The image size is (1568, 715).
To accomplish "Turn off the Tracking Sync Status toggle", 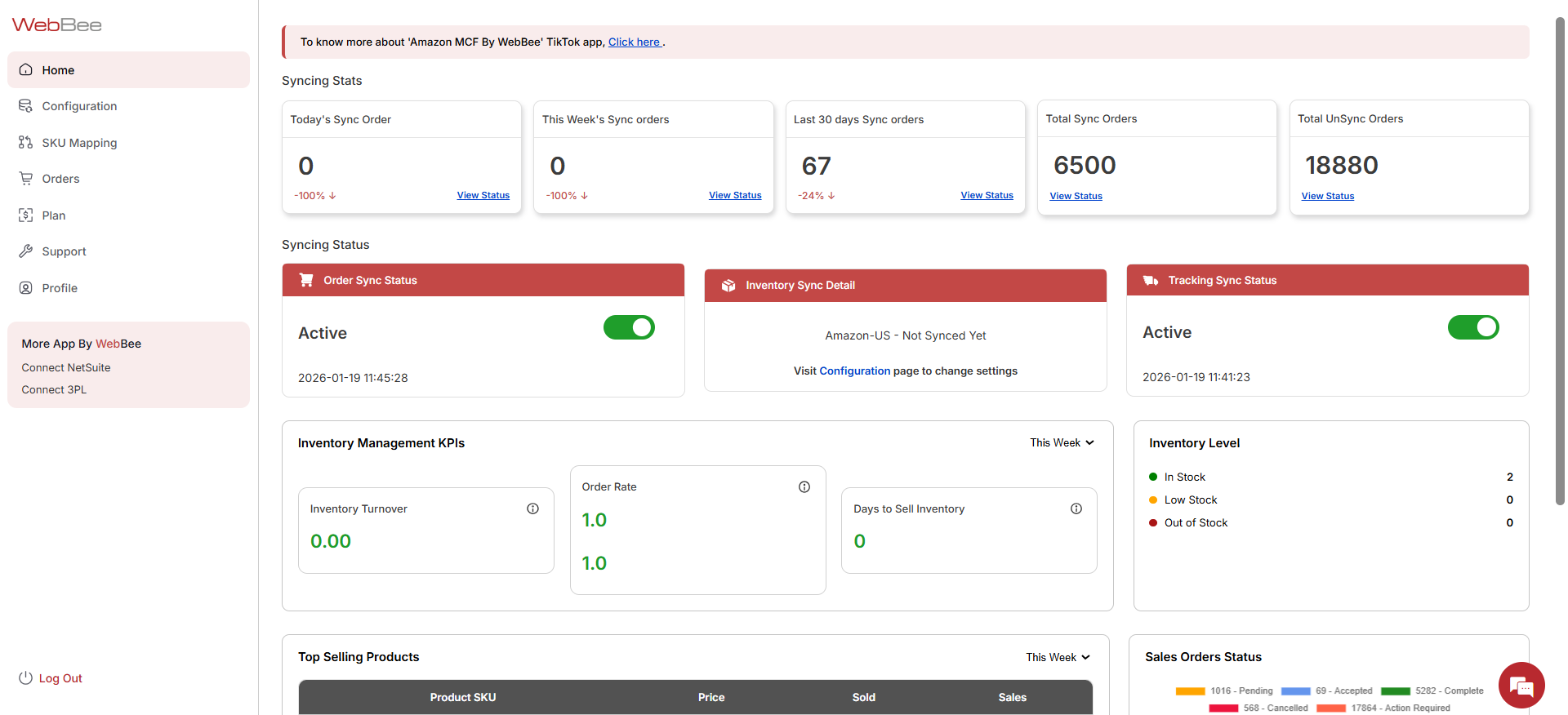I will (x=1472, y=327).
